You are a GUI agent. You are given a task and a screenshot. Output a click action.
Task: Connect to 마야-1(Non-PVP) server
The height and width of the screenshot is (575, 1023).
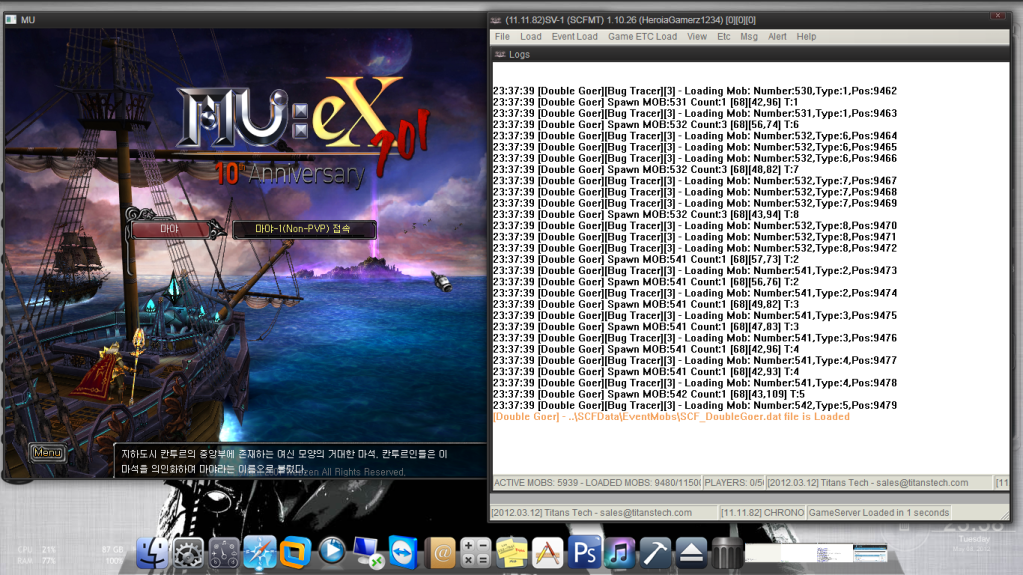304,230
